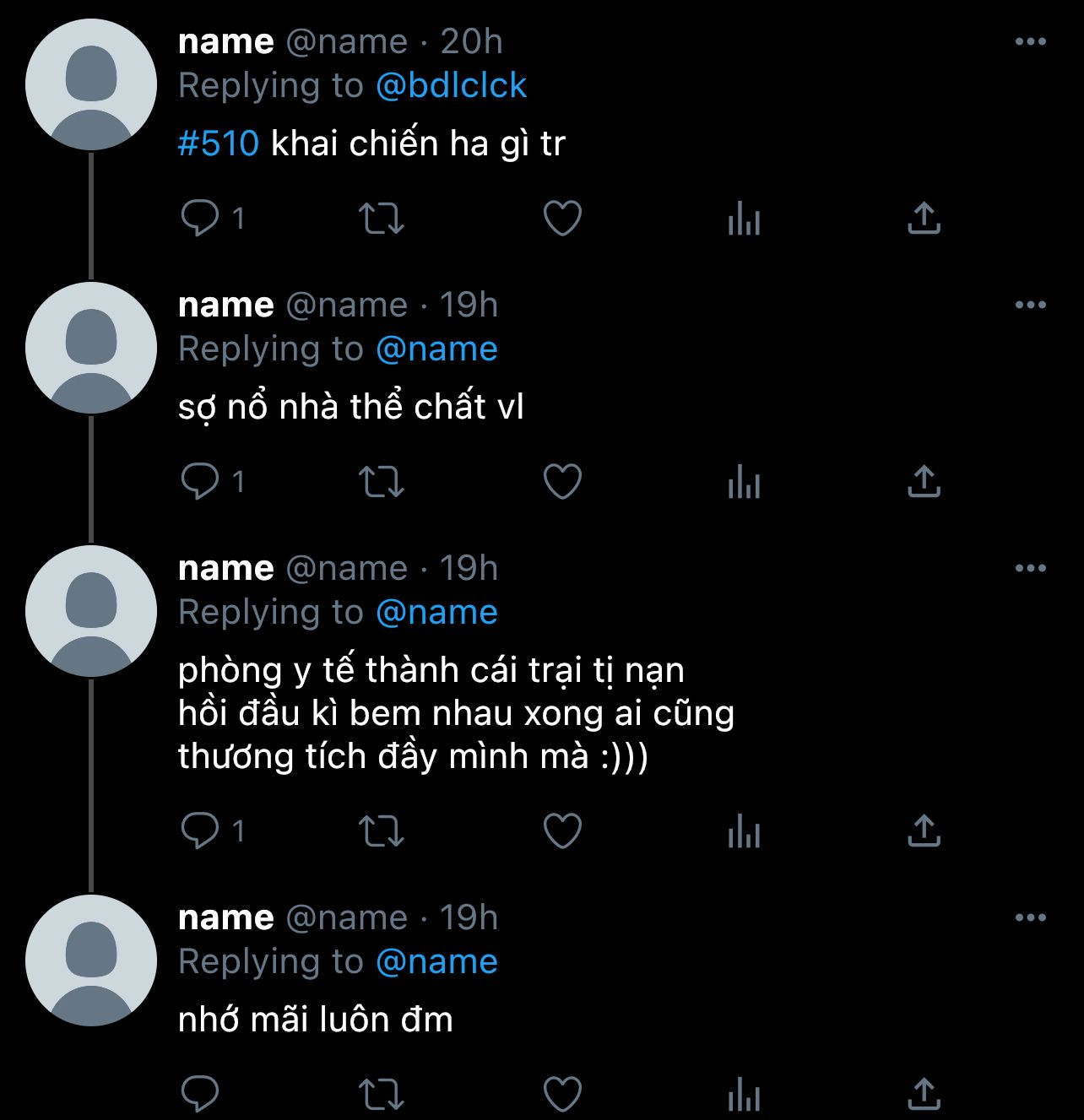Open the 20h timestamp of first tweet
The width and height of the screenshot is (1084, 1120).
471,41
